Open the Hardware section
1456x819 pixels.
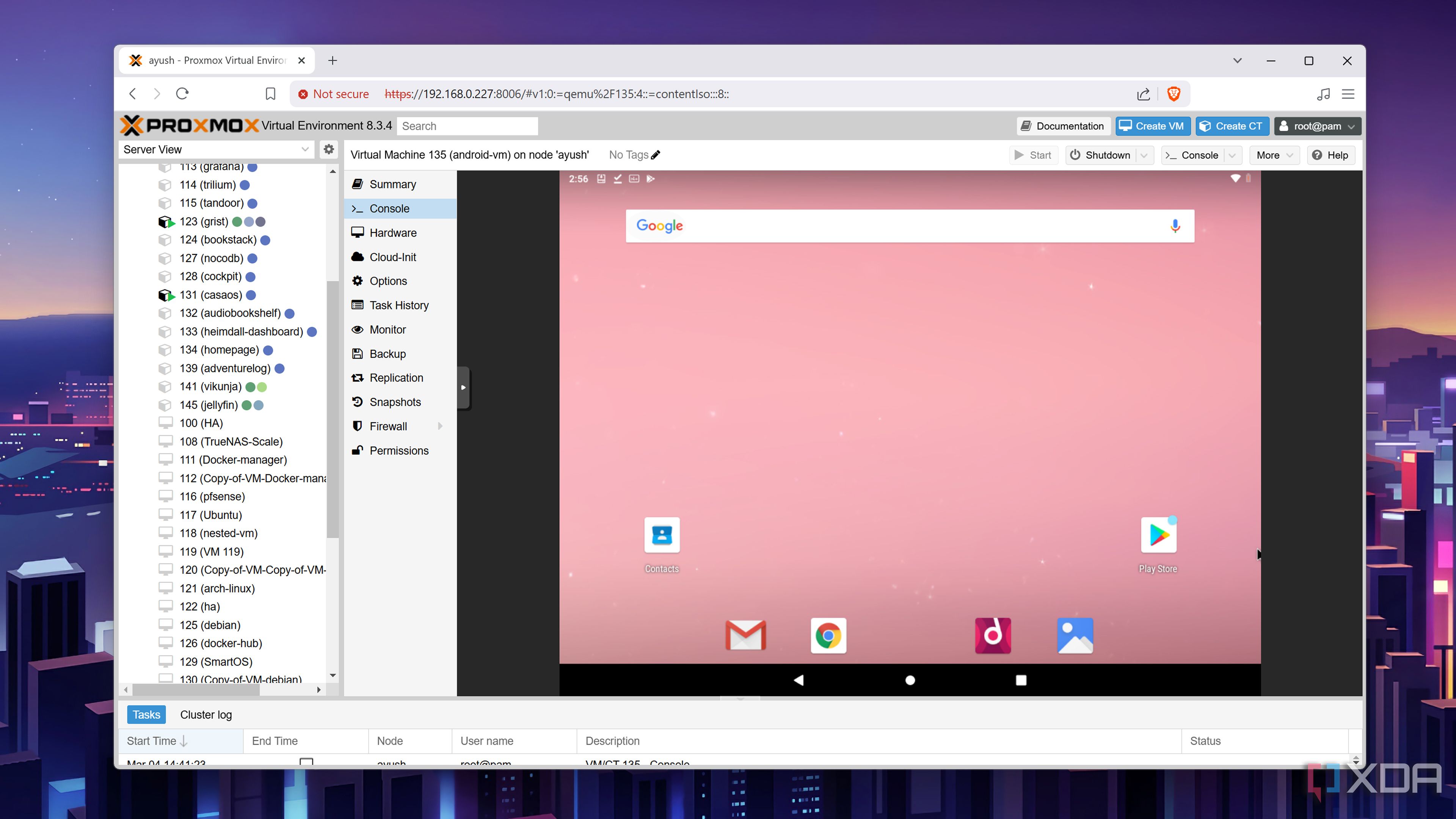[x=400, y=233]
